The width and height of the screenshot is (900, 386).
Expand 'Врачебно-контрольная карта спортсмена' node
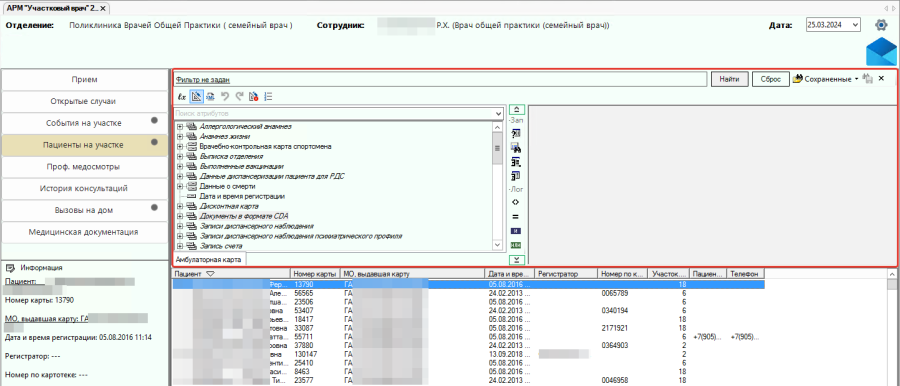point(180,146)
